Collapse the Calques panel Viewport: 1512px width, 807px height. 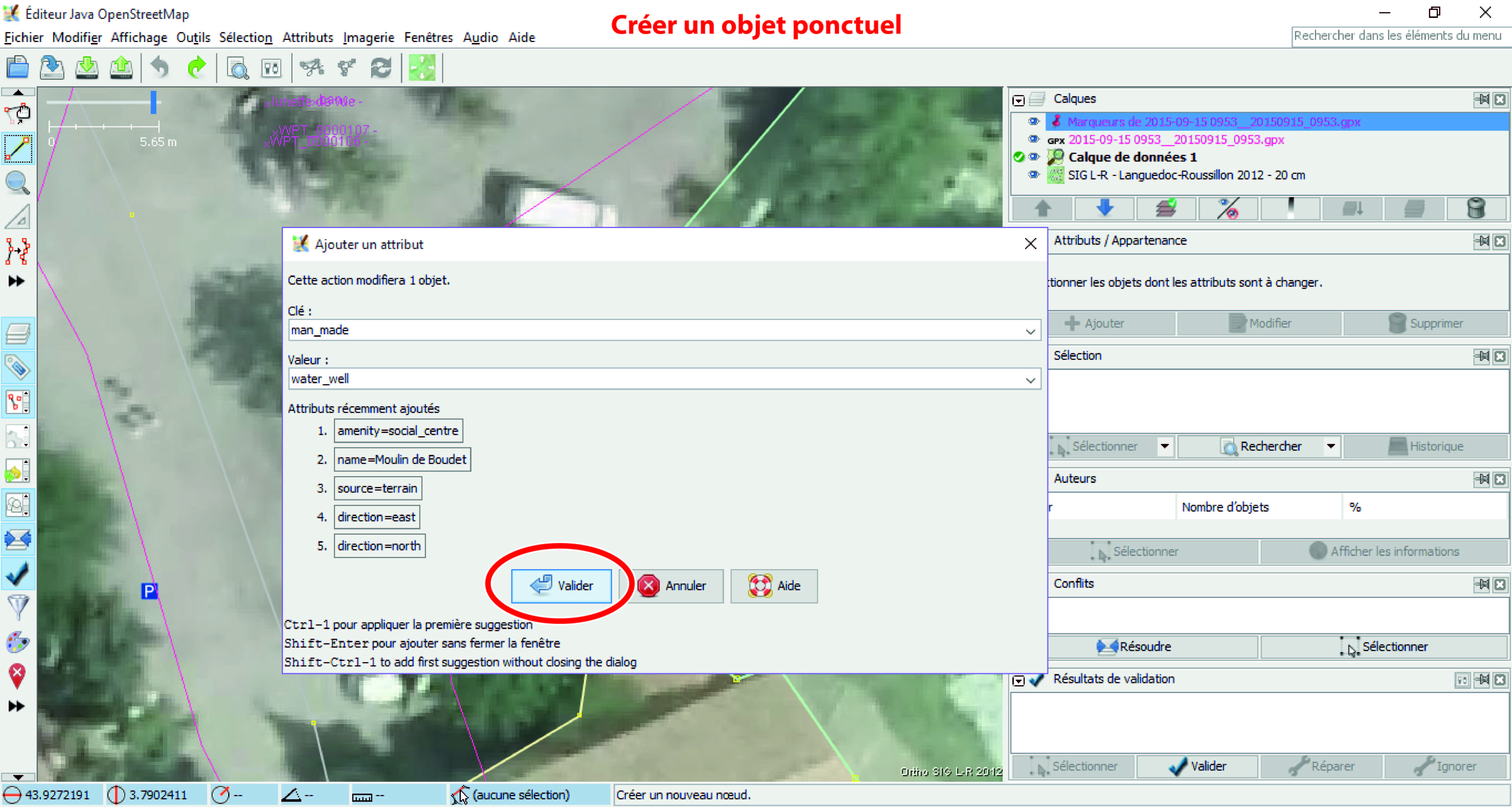coord(1018,100)
